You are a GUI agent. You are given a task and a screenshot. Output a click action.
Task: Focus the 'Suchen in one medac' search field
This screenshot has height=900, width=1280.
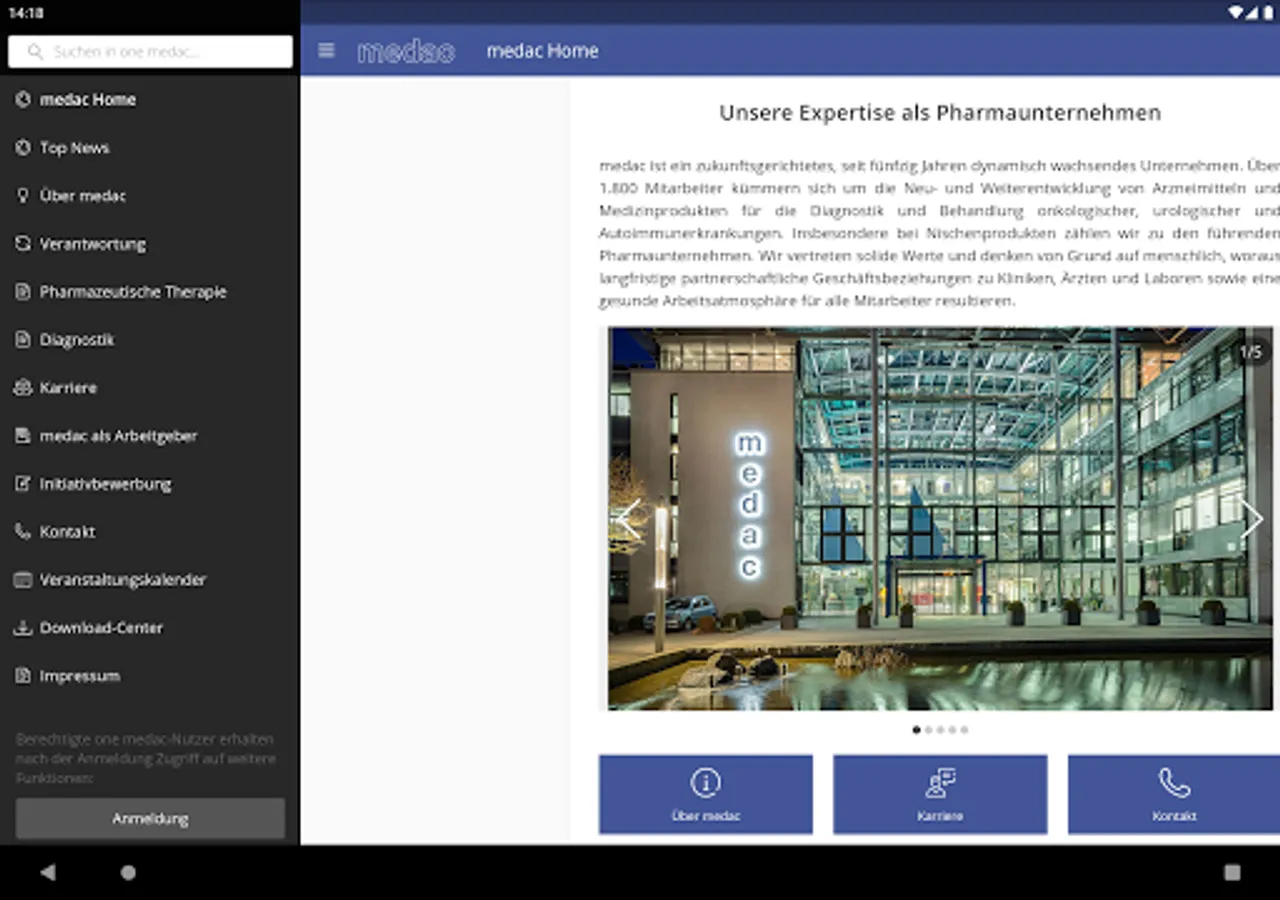click(150, 52)
